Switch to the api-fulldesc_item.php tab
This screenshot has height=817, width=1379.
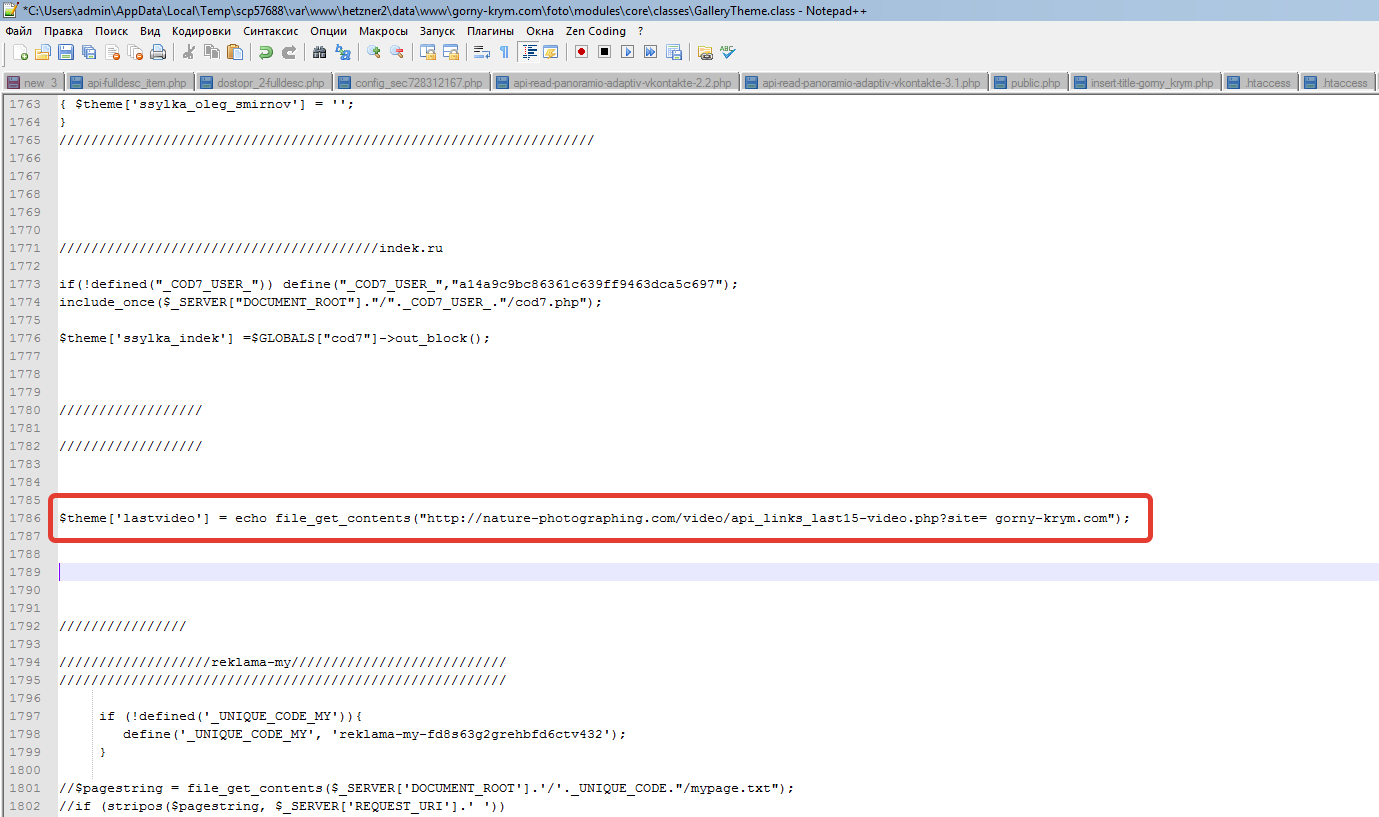tap(130, 83)
